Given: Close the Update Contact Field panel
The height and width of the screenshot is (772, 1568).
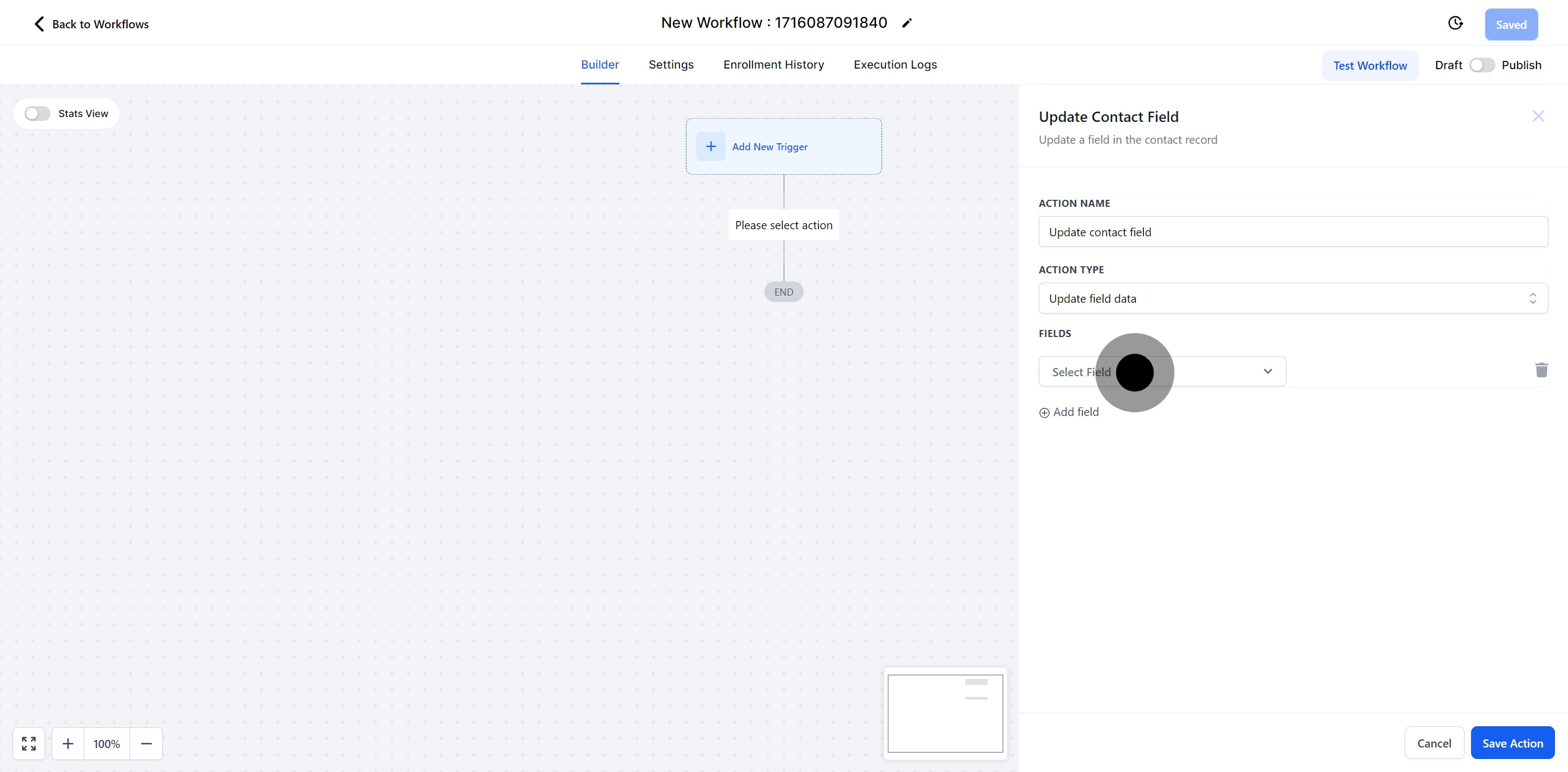Looking at the screenshot, I should (x=1538, y=117).
